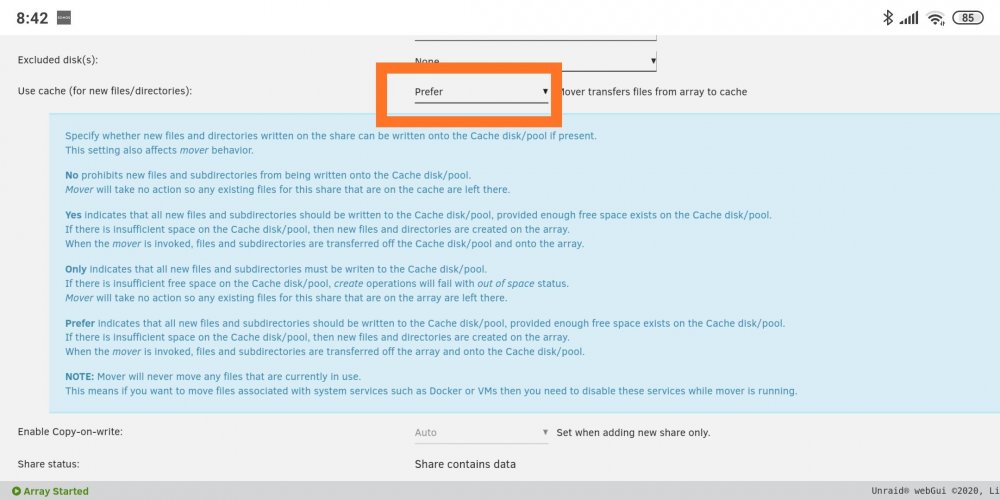
Task: Click the bold 'NOTE:' in help text
Action: [x=80, y=376]
